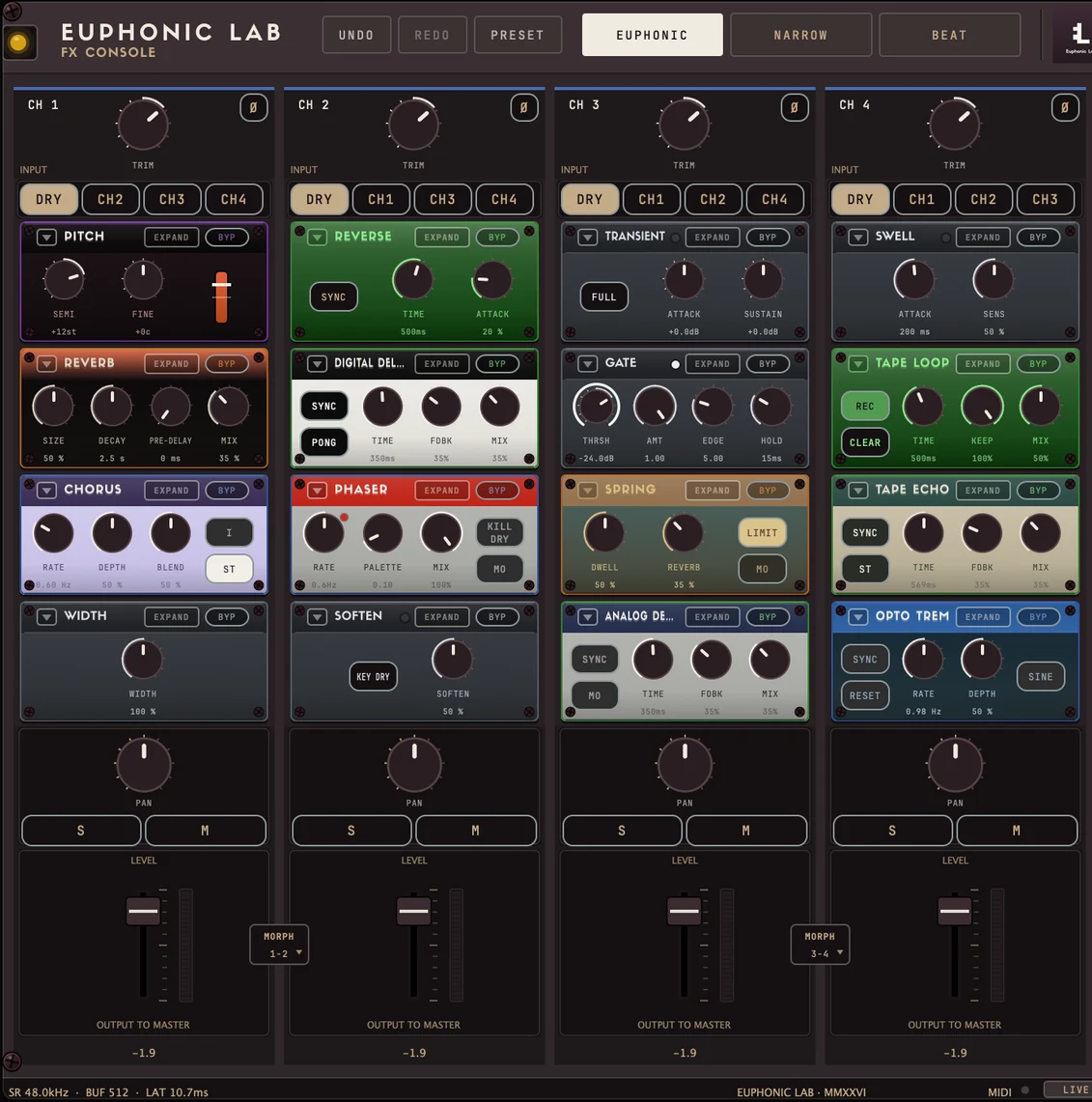Click the Gate activity indicator dot
1092x1102 pixels.
click(675, 364)
